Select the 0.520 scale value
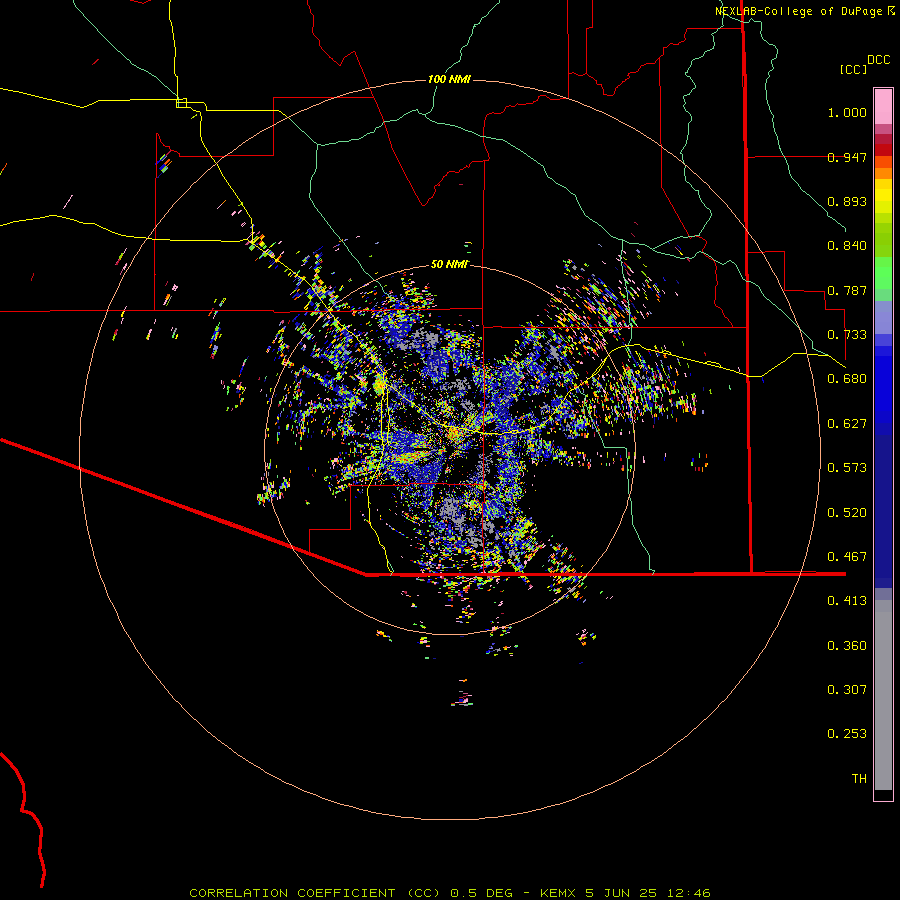The image size is (900, 900). pos(847,513)
